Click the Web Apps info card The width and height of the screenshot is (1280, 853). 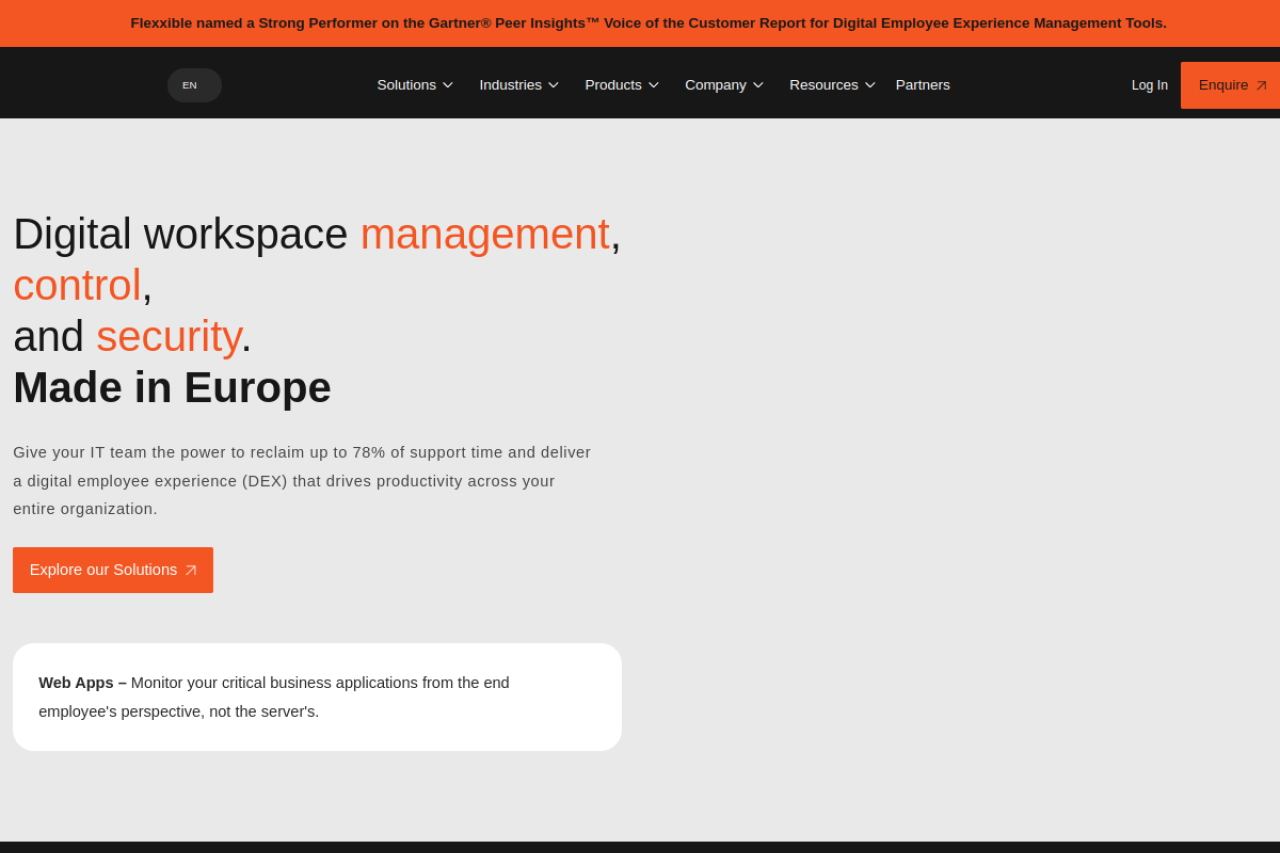pyautogui.click(x=317, y=697)
